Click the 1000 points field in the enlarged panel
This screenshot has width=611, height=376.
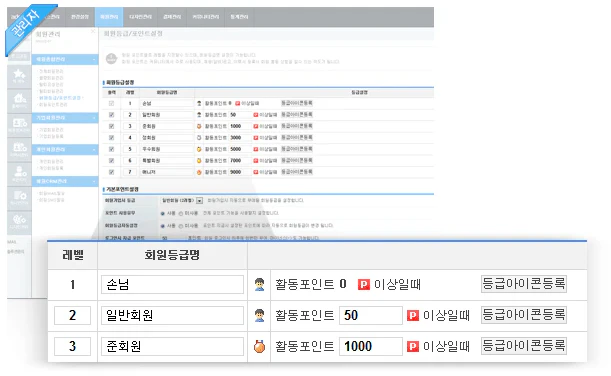point(371,346)
